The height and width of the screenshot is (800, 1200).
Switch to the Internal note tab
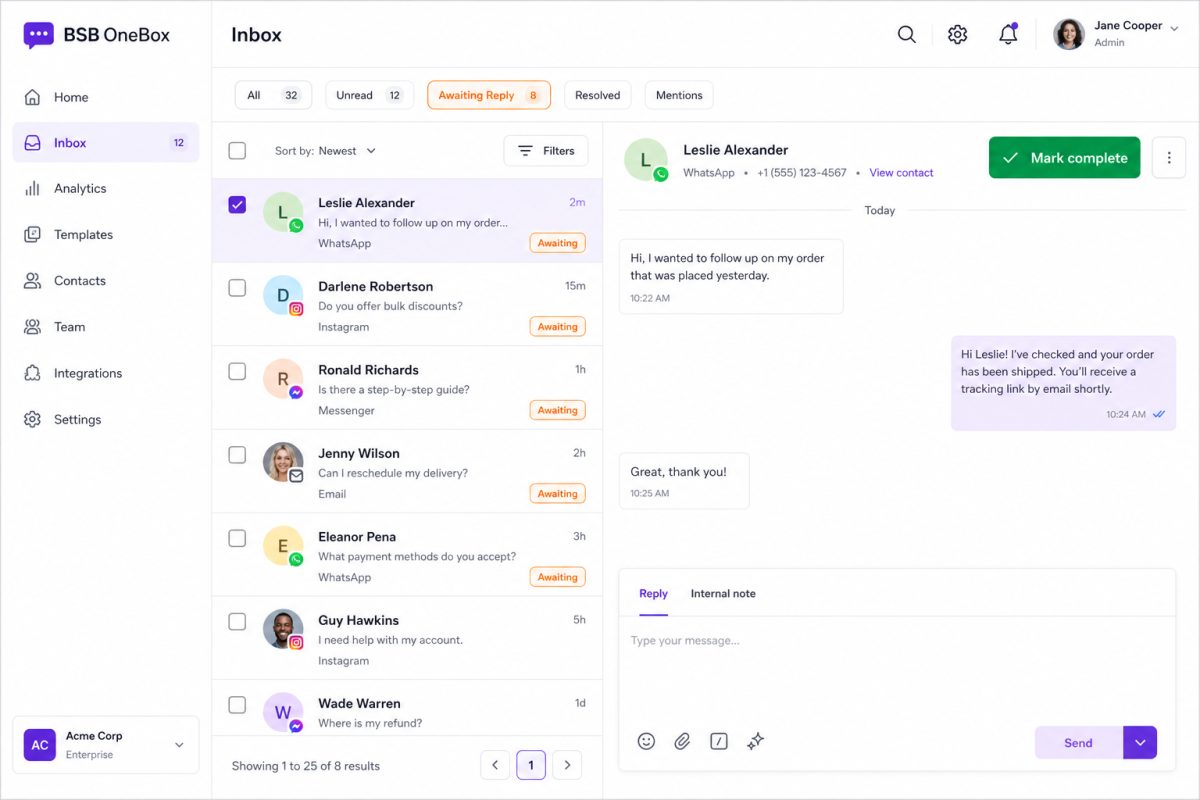coord(723,594)
